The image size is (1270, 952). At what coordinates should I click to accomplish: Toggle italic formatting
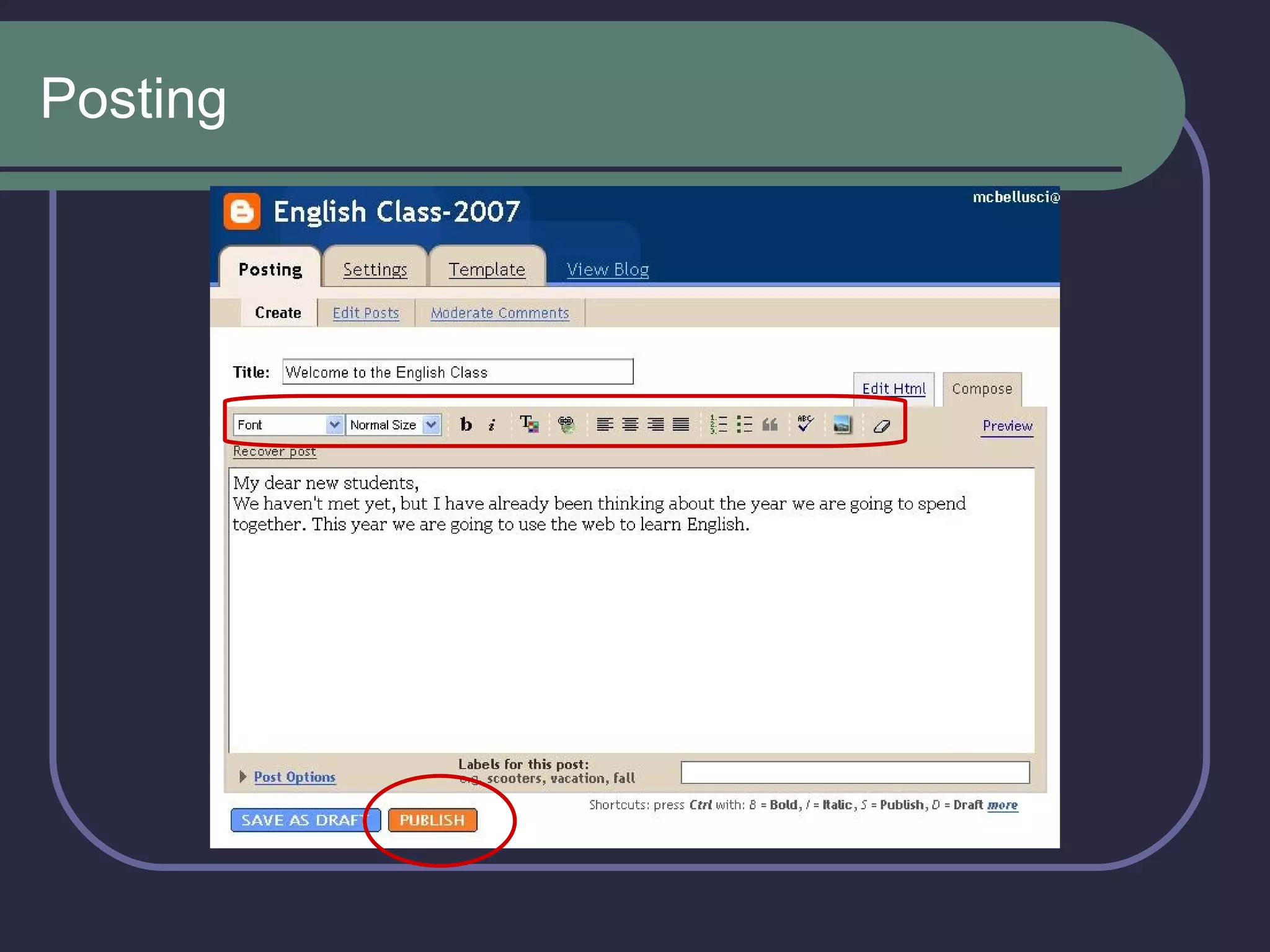click(492, 425)
